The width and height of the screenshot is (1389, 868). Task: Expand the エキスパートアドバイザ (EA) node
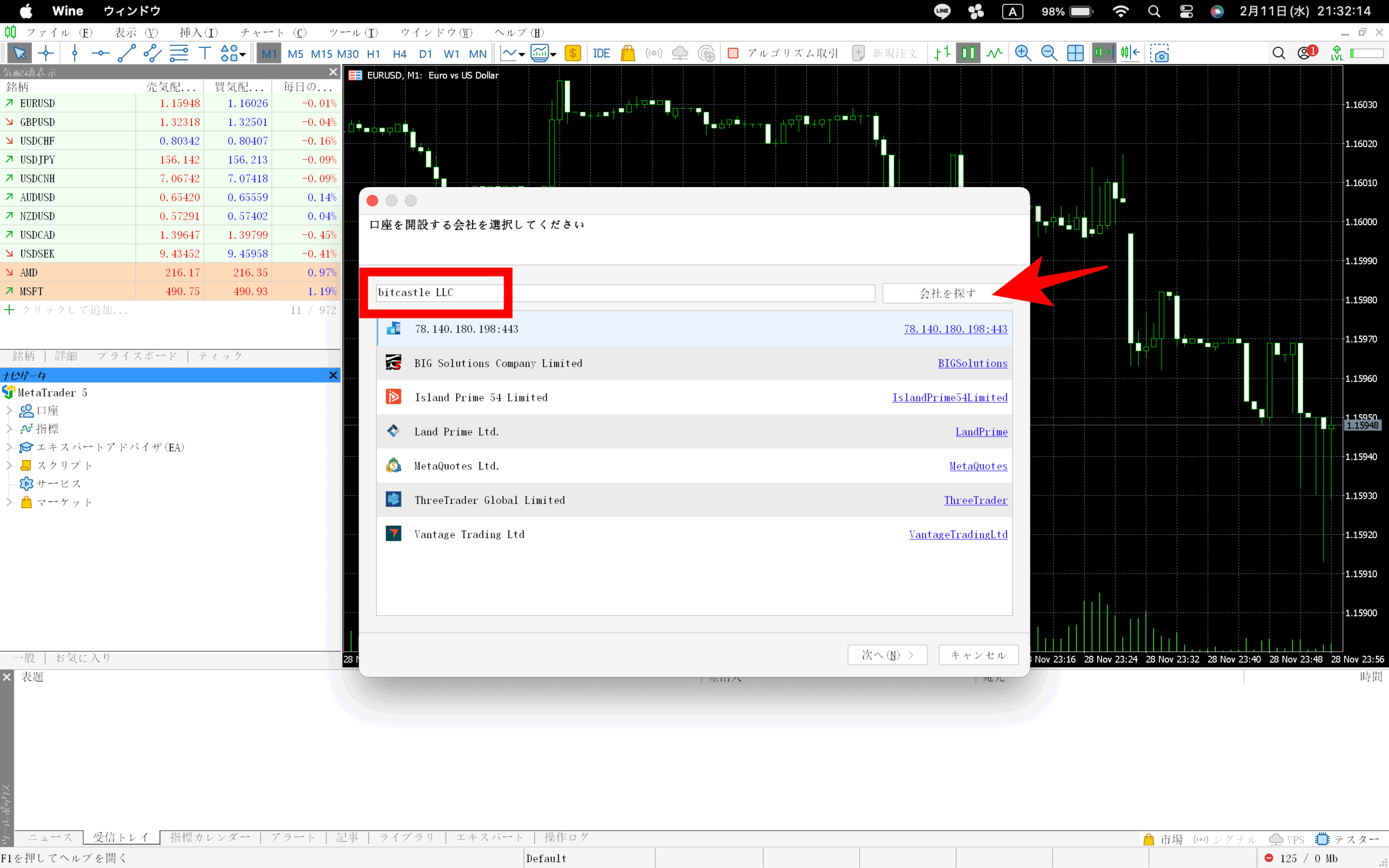pyautogui.click(x=9, y=446)
